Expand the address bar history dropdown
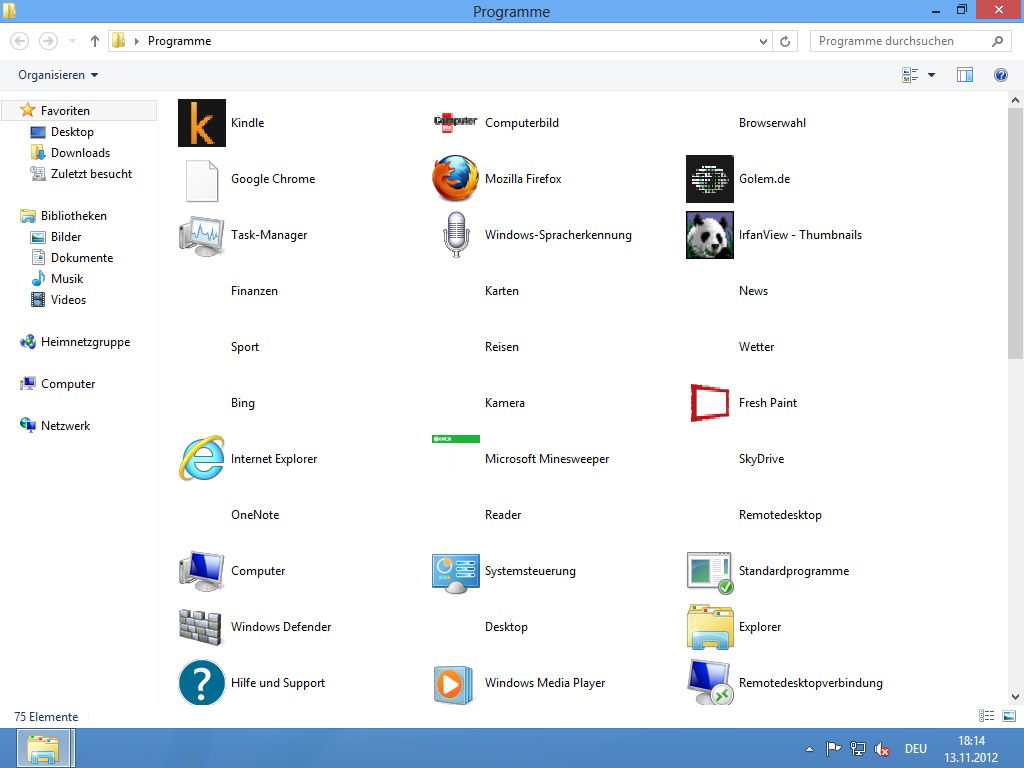 [763, 41]
